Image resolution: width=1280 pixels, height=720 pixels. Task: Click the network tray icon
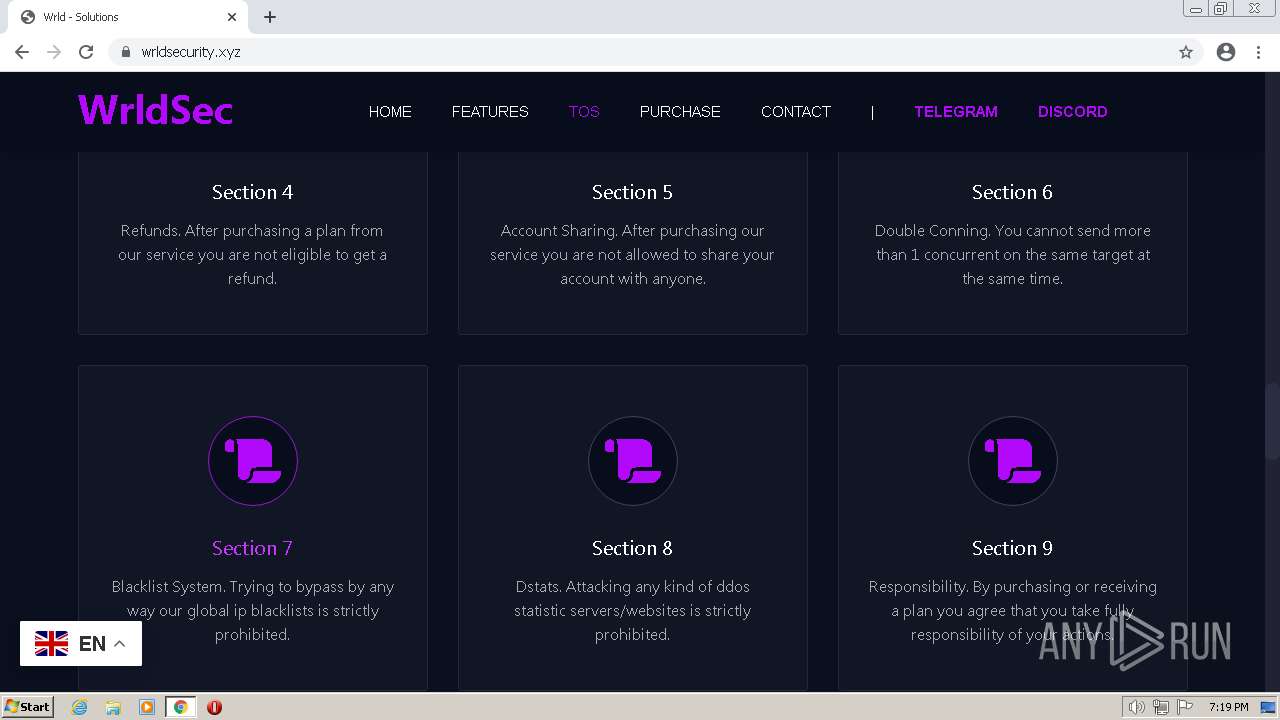point(1161,707)
